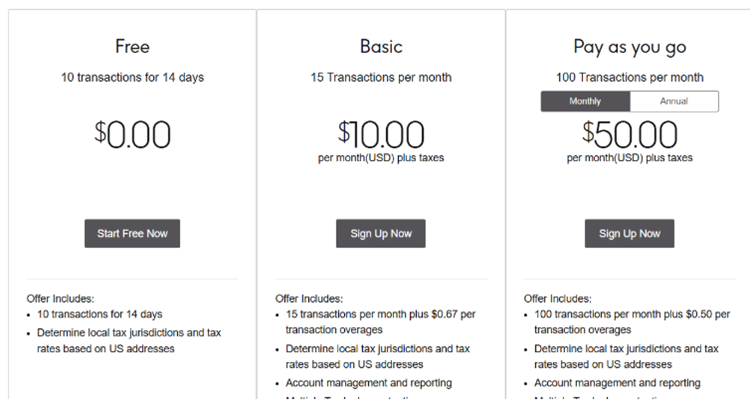The image size is (750, 405).
Task: Click 'Account management and reporting' in Basic plan
Action: (x=368, y=383)
